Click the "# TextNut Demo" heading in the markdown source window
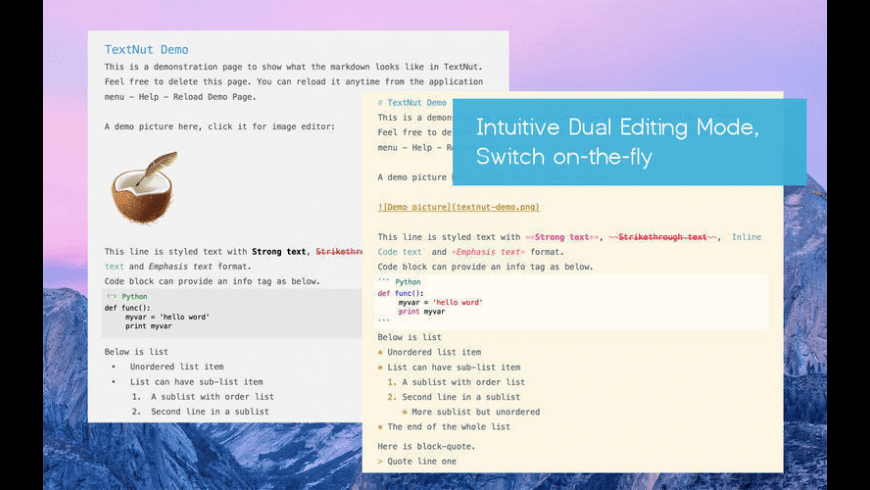This screenshot has height=490, width=870. coord(412,103)
